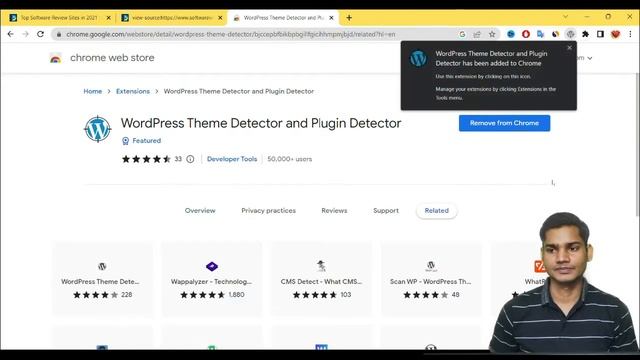Click the five-star rating of the extension

pos(146,159)
